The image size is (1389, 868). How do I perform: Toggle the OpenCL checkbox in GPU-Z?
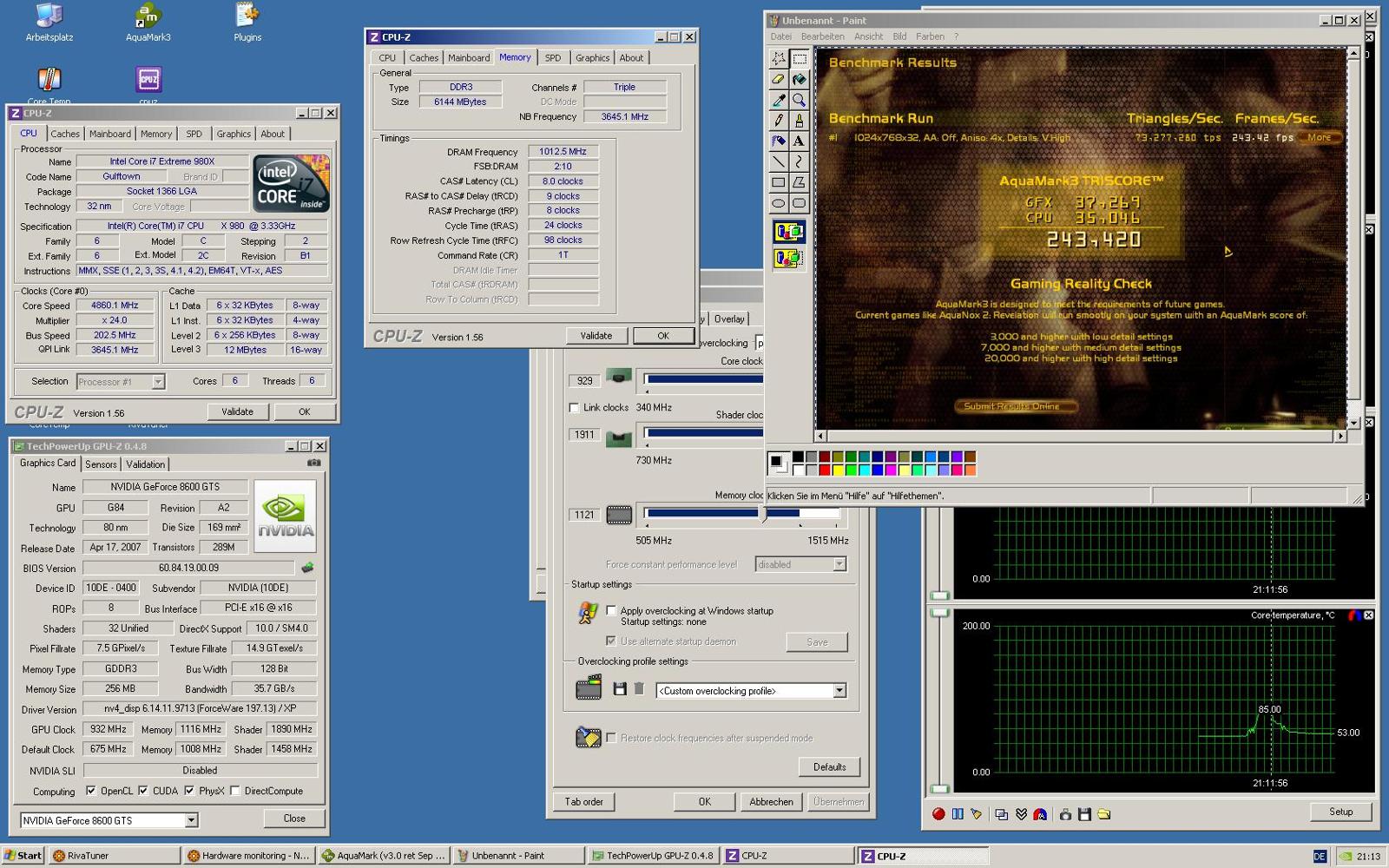[x=90, y=791]
